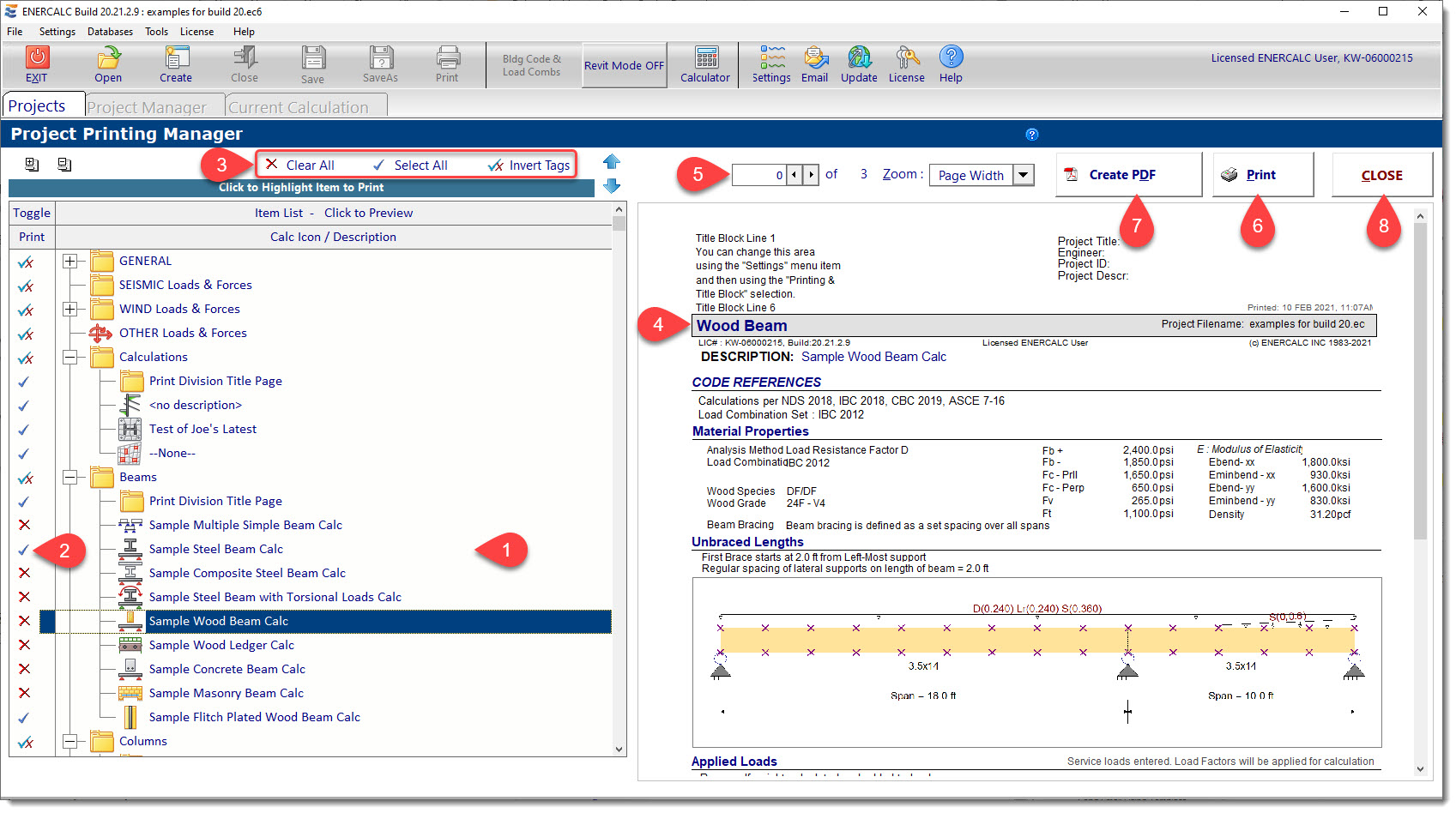Switch to the Project Manager tab
Screen dimensions: 1456x813
(x=147, y=106)
